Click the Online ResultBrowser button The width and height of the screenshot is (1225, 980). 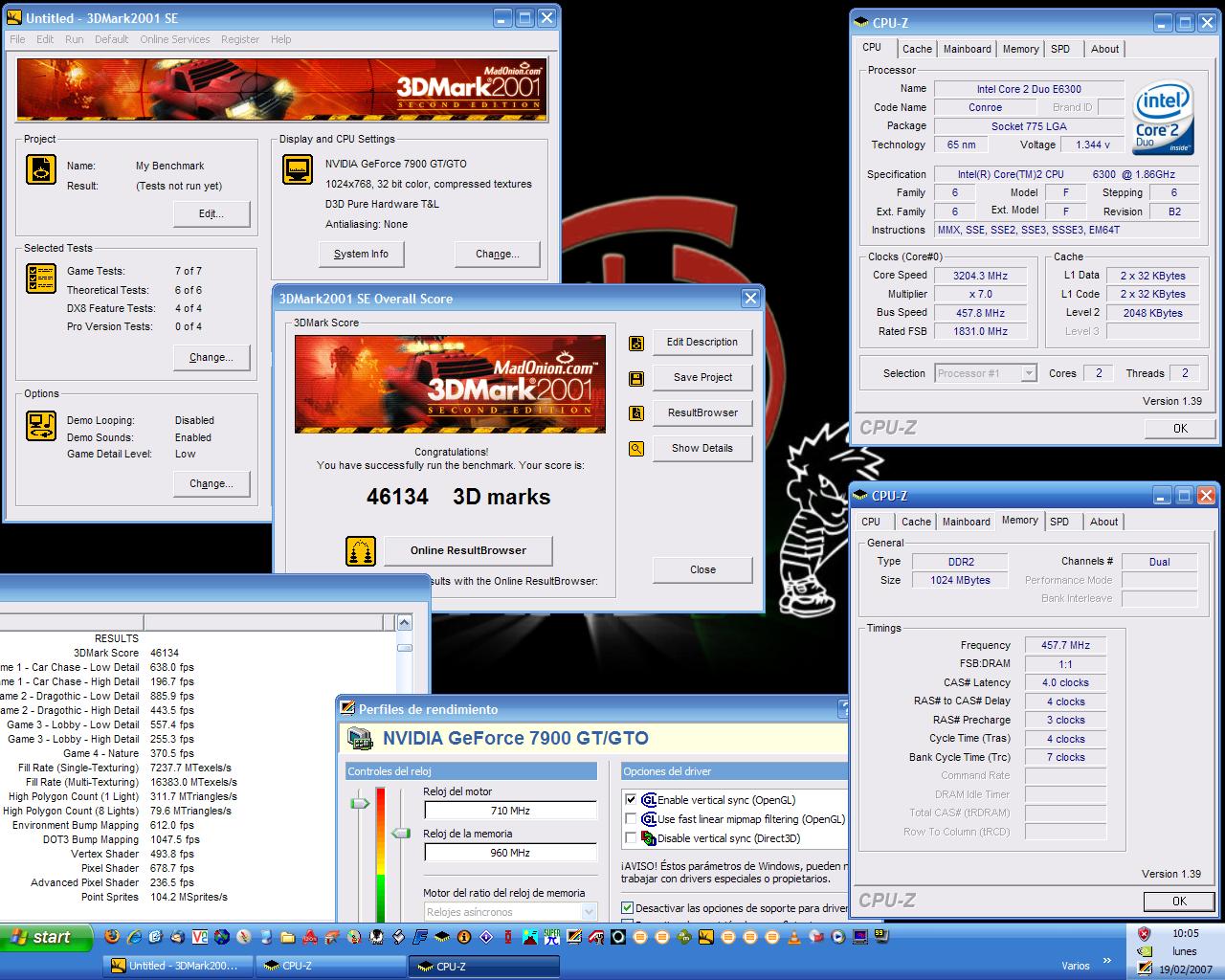[x=468, y=550]
